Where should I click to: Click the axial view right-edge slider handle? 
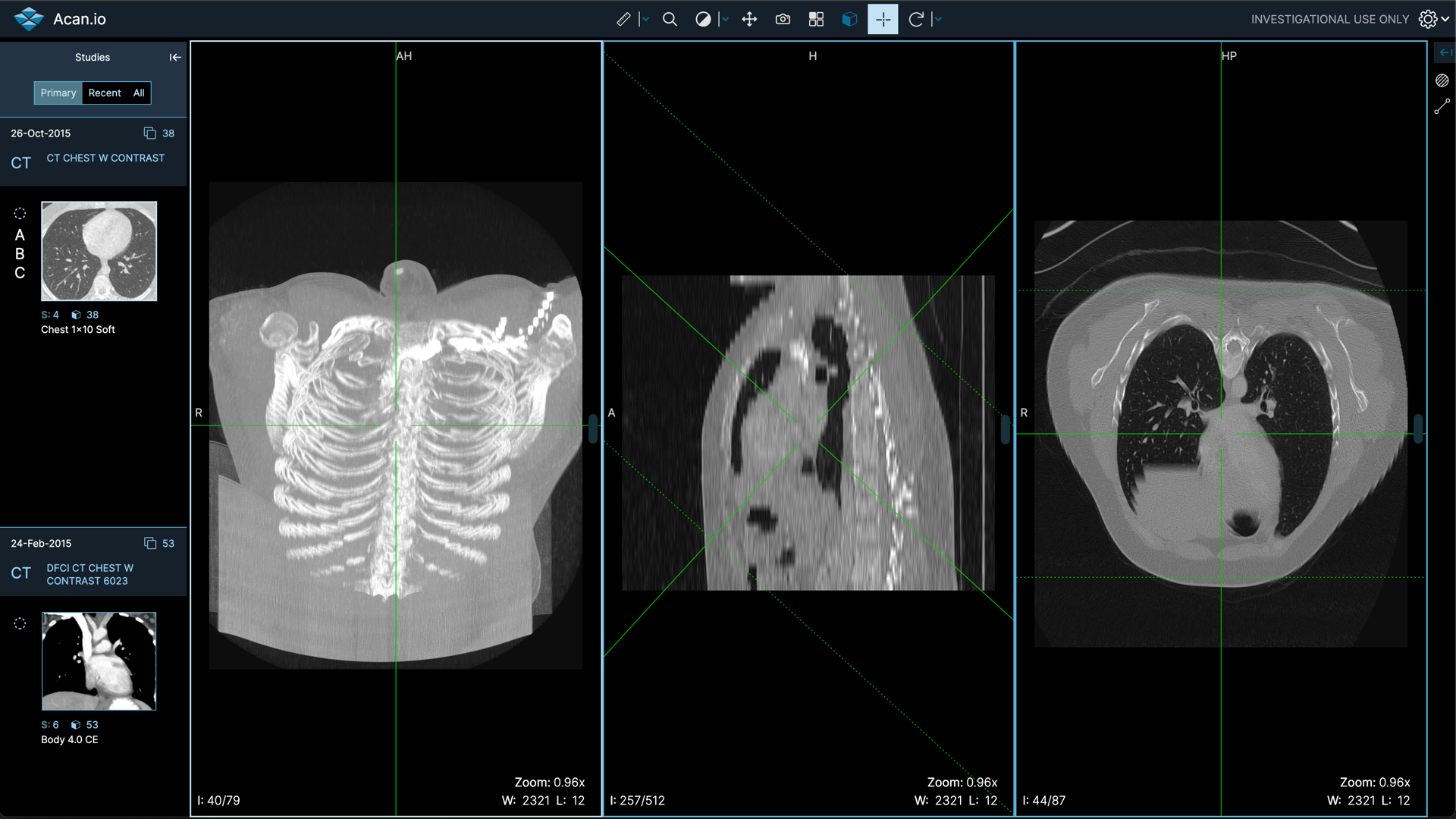[x=1418, y=428]
